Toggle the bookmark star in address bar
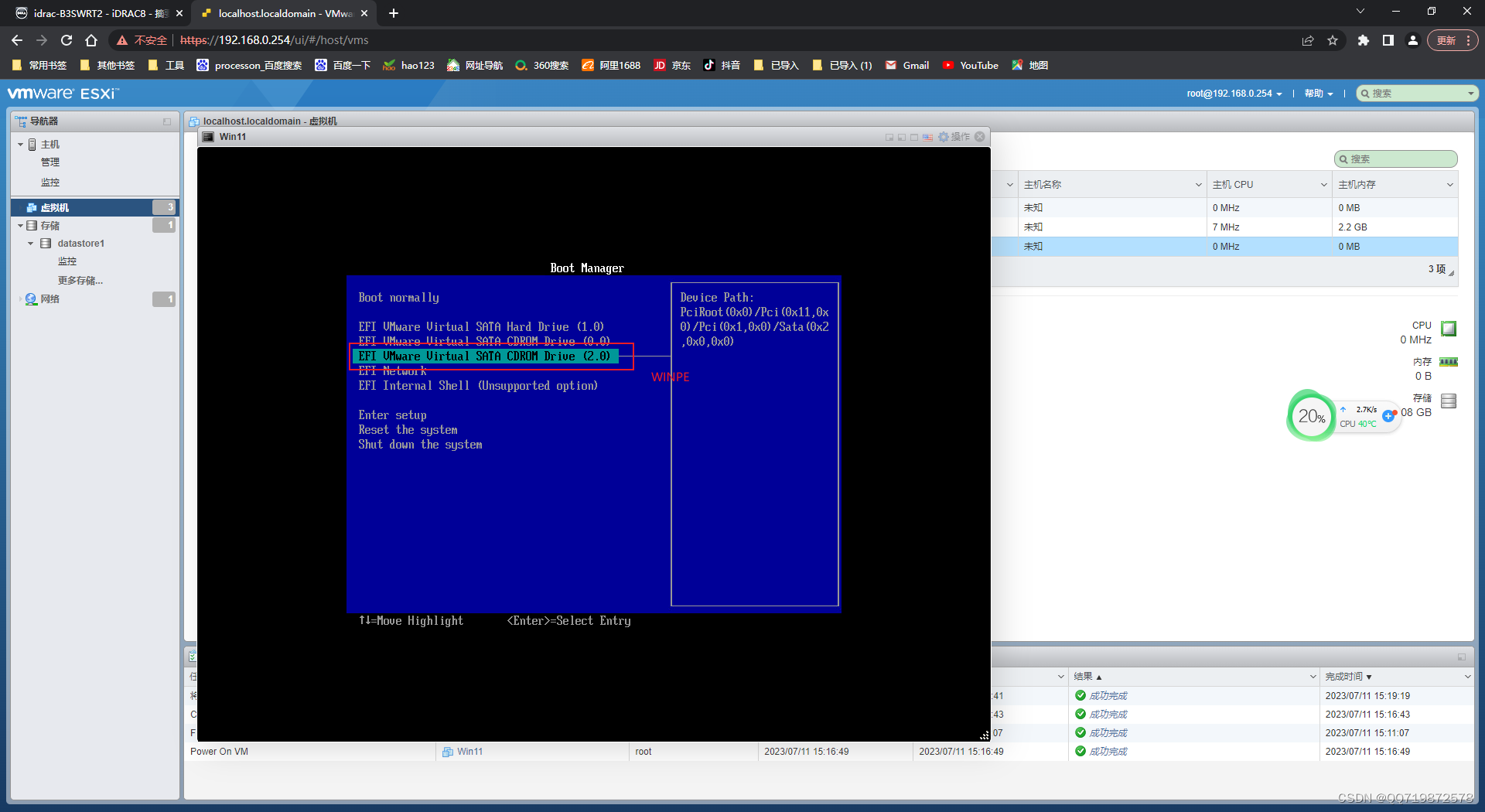The height and width of the screenshot is (812, 1485). (x=1333, y=40)
